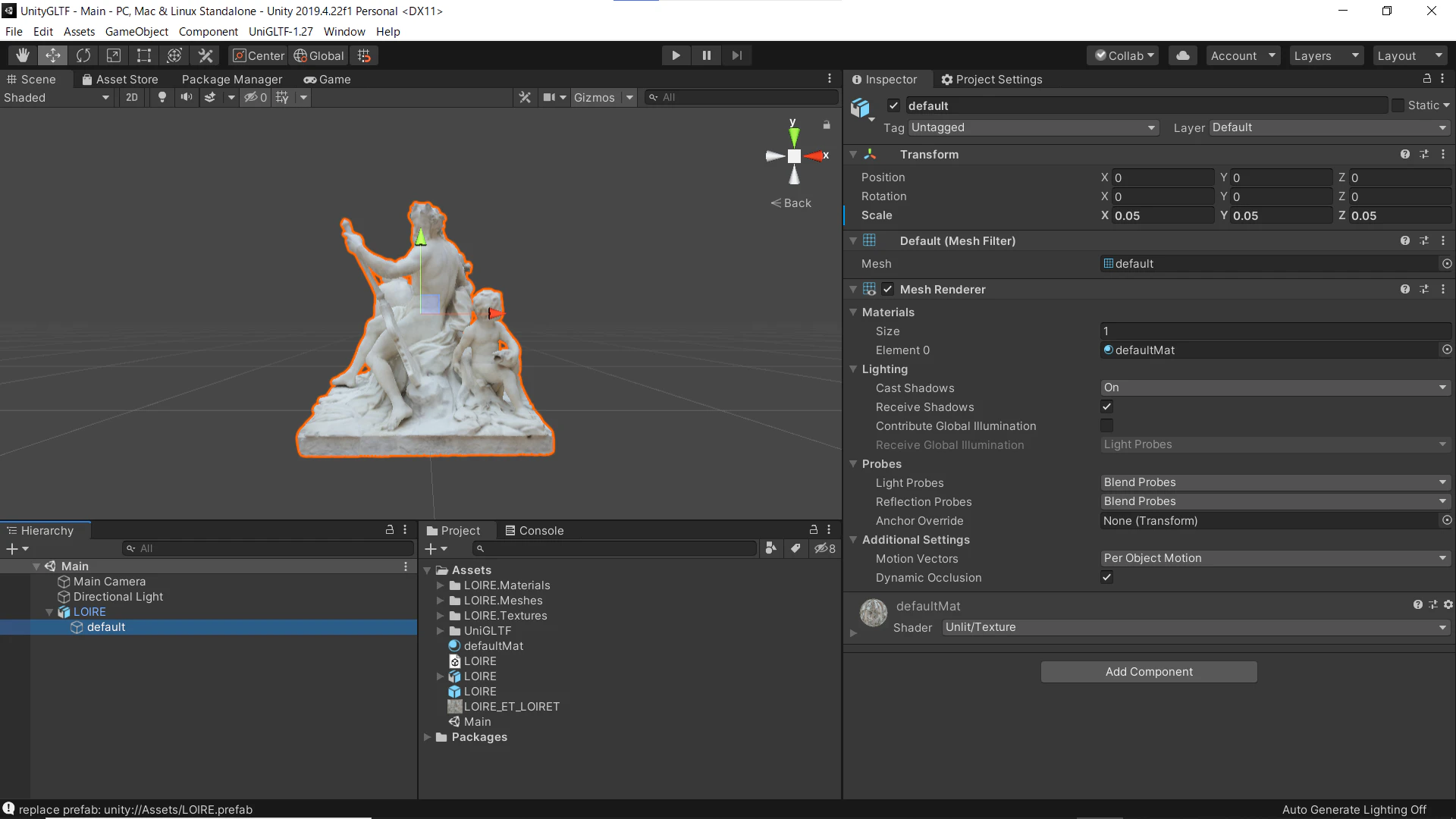
Task: Search by type in Project panel
Action: tap(771, 548)
